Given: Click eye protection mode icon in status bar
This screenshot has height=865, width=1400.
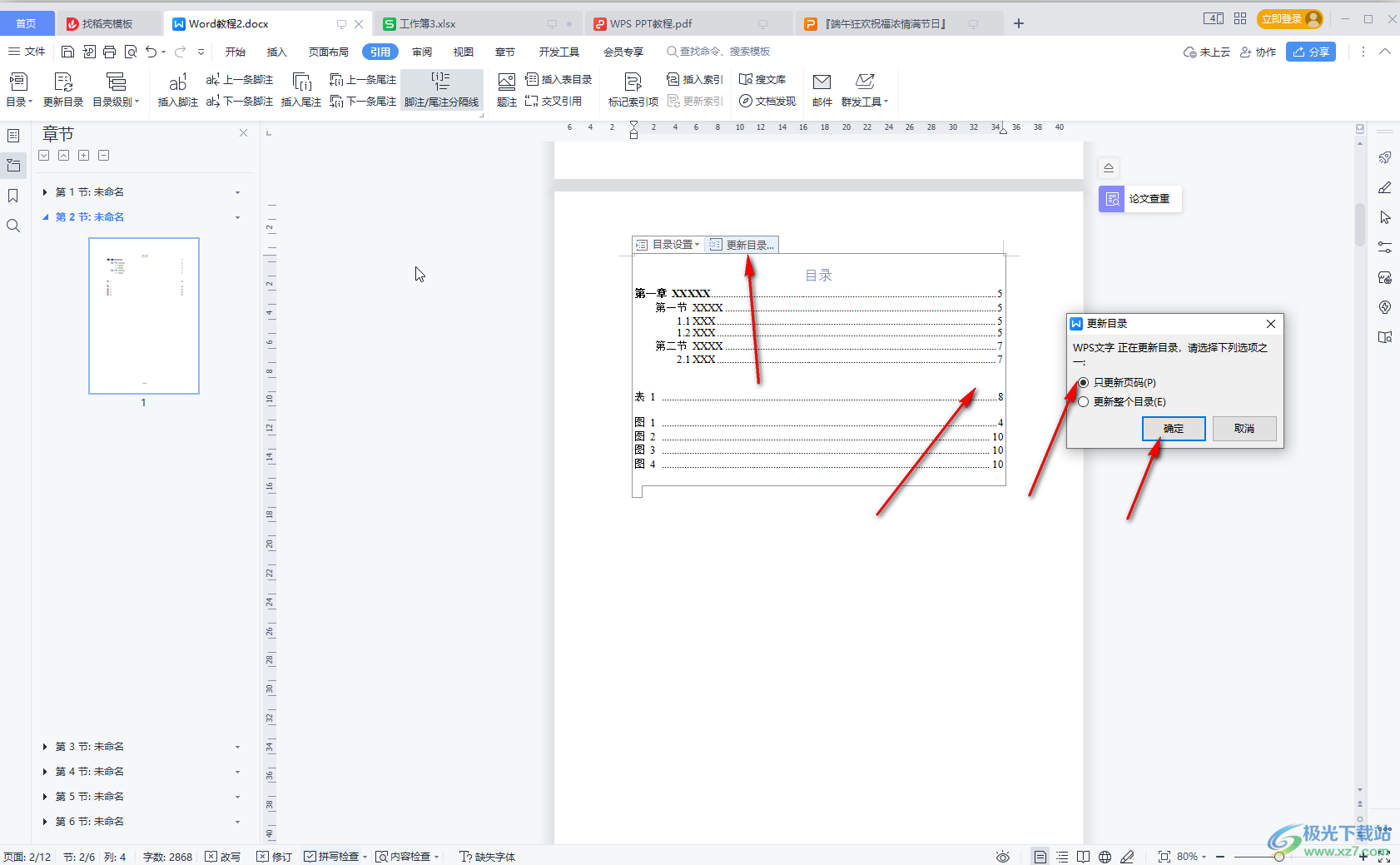Looking at the screenshot, I should click(1003, 857).
